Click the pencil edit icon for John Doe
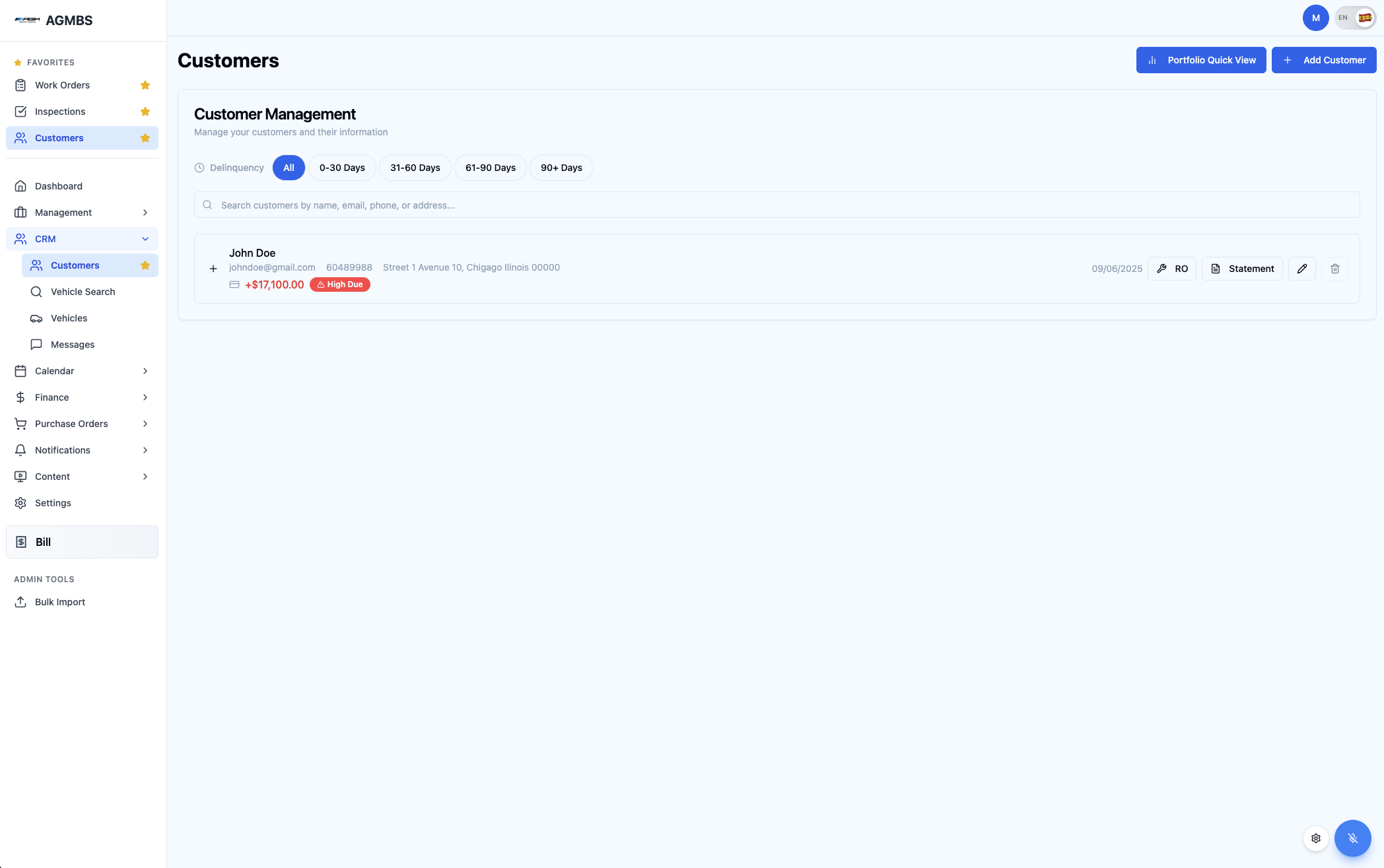Screen dimensions: 1384x868 tap(1301, 269)
